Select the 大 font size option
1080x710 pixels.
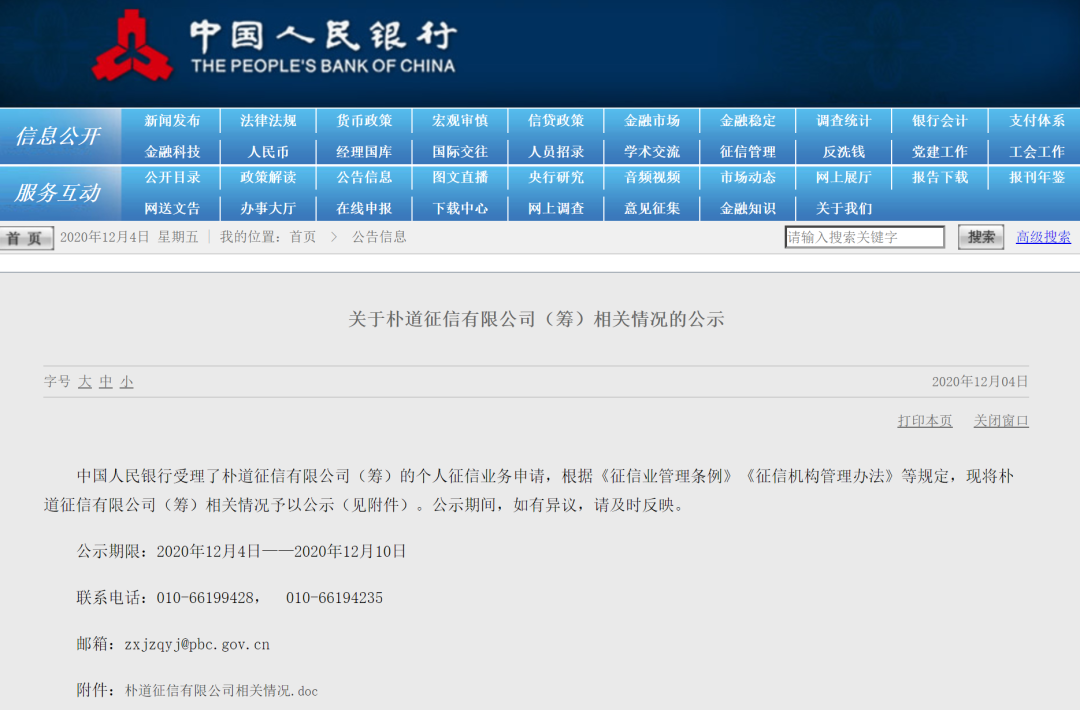click(86, 382)
